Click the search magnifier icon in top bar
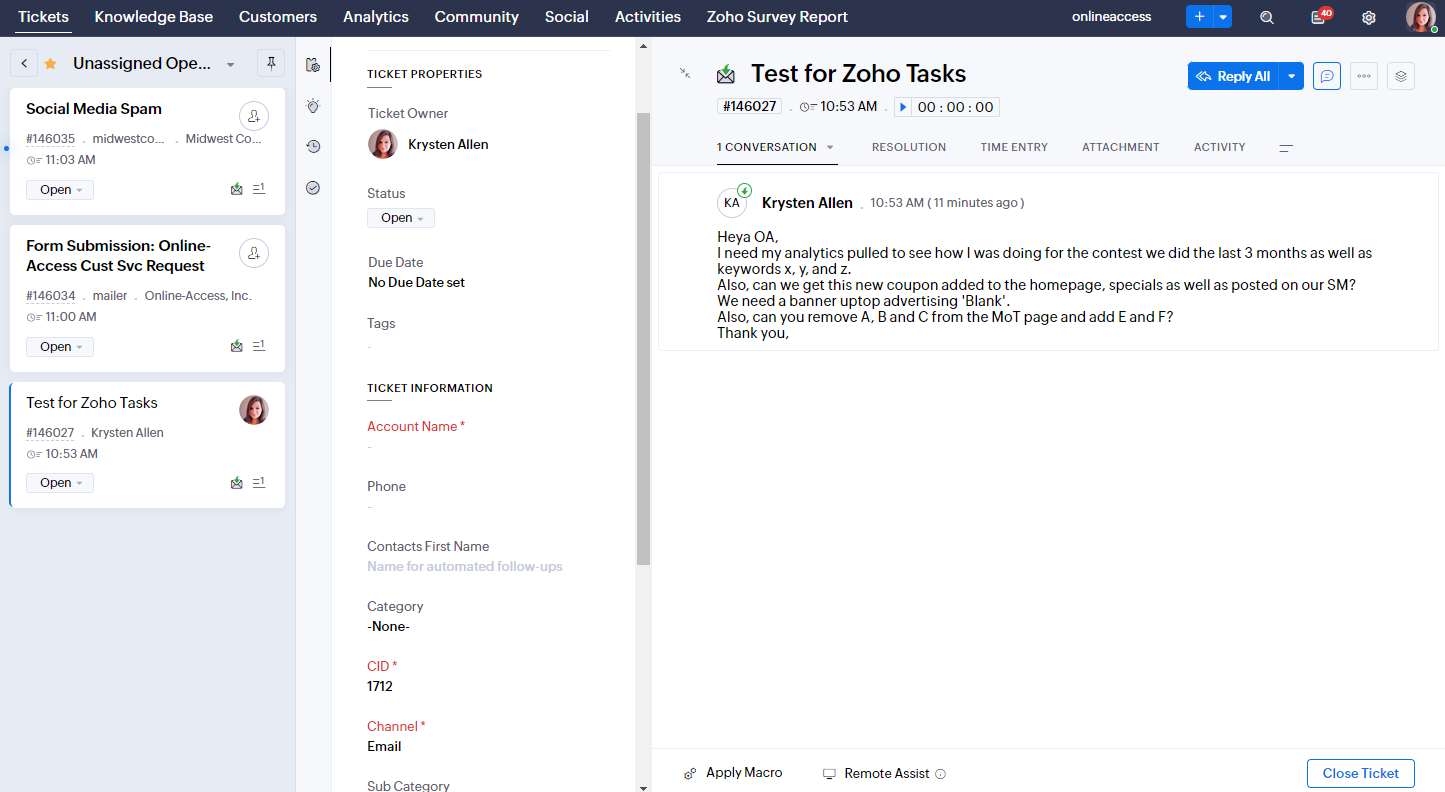1445x792 pixels. coord(1267,18)
